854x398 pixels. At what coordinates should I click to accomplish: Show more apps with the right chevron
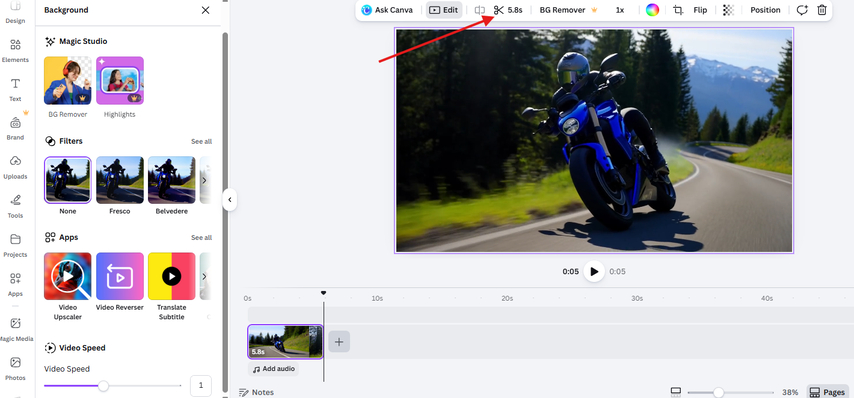pyautogui.click(x=204, y=276)
